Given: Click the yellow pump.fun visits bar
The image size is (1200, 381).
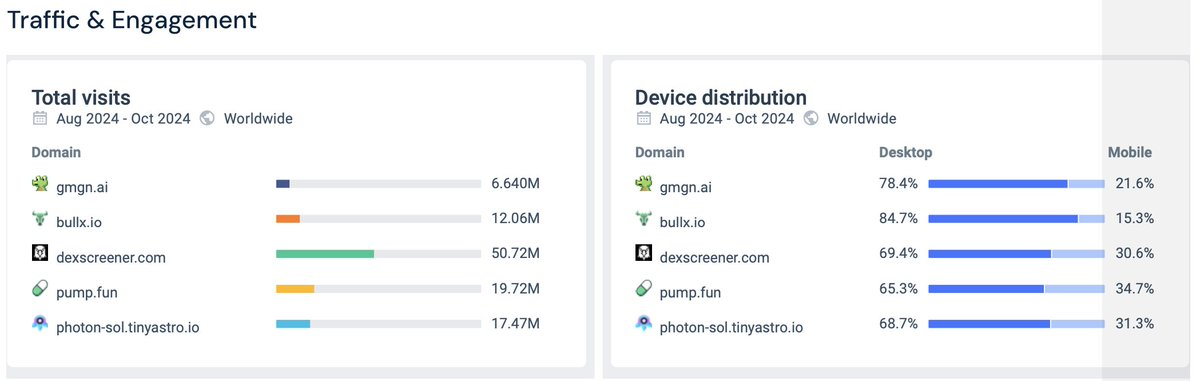Looking at the screenshot, I should pyautogui.click(x=295, y=289).
